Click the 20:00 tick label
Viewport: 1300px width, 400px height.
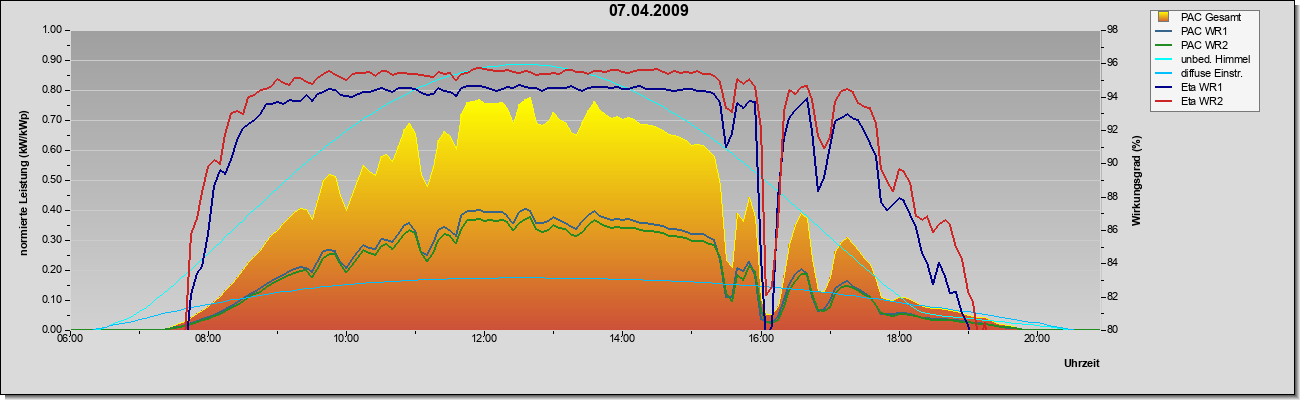coord(1036,338)
